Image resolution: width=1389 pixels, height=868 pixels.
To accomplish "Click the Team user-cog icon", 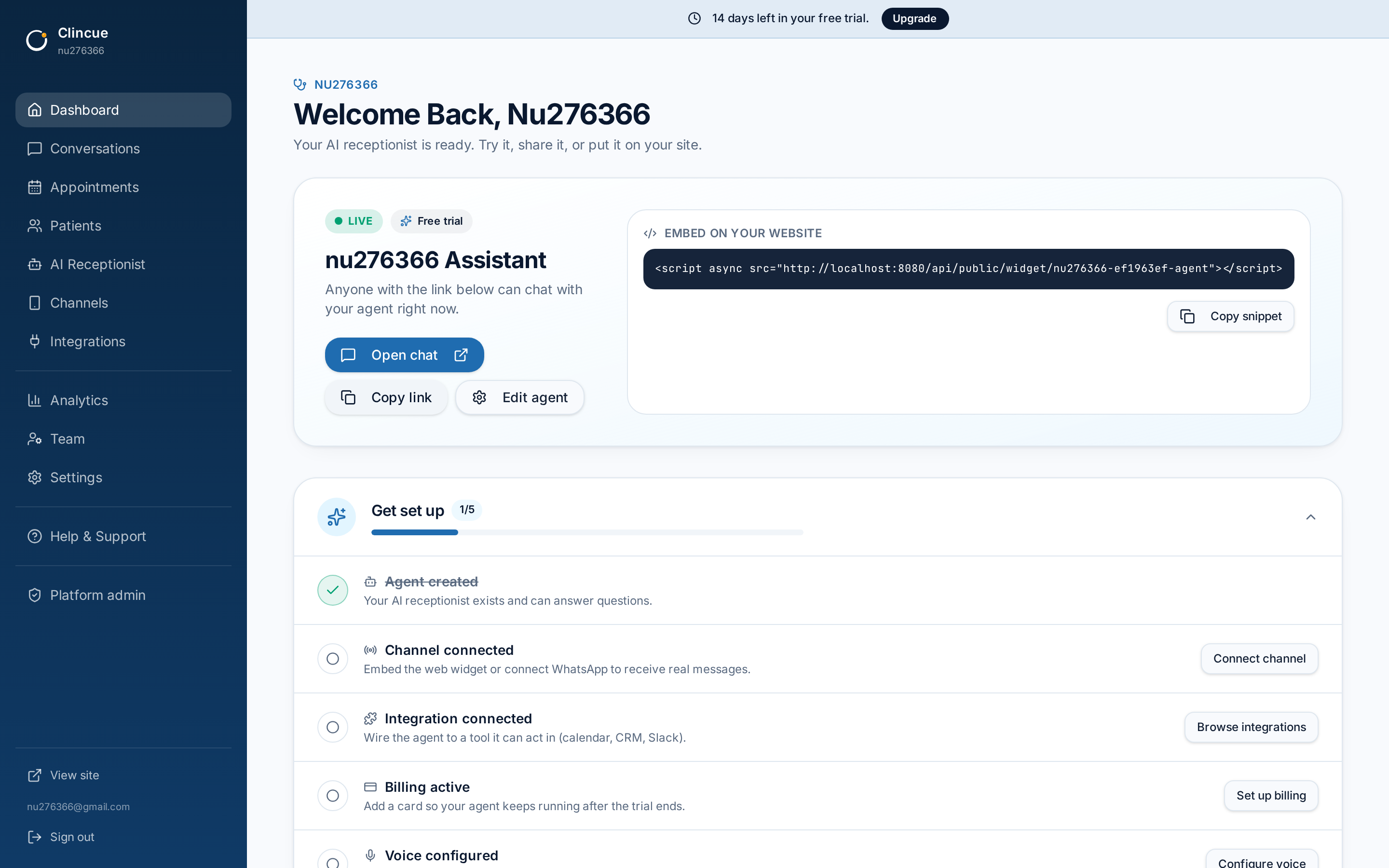I will 35,439.
